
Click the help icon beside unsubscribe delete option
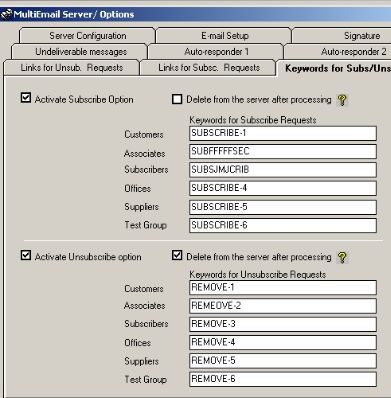342,257
